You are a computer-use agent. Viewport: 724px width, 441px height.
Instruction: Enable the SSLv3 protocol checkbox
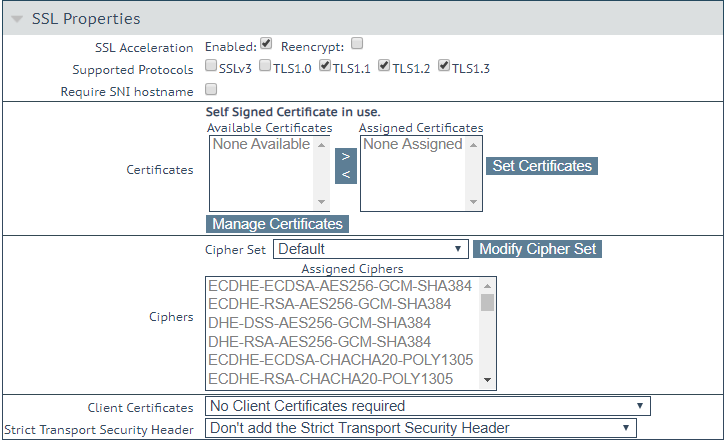(x=211, y=66)
